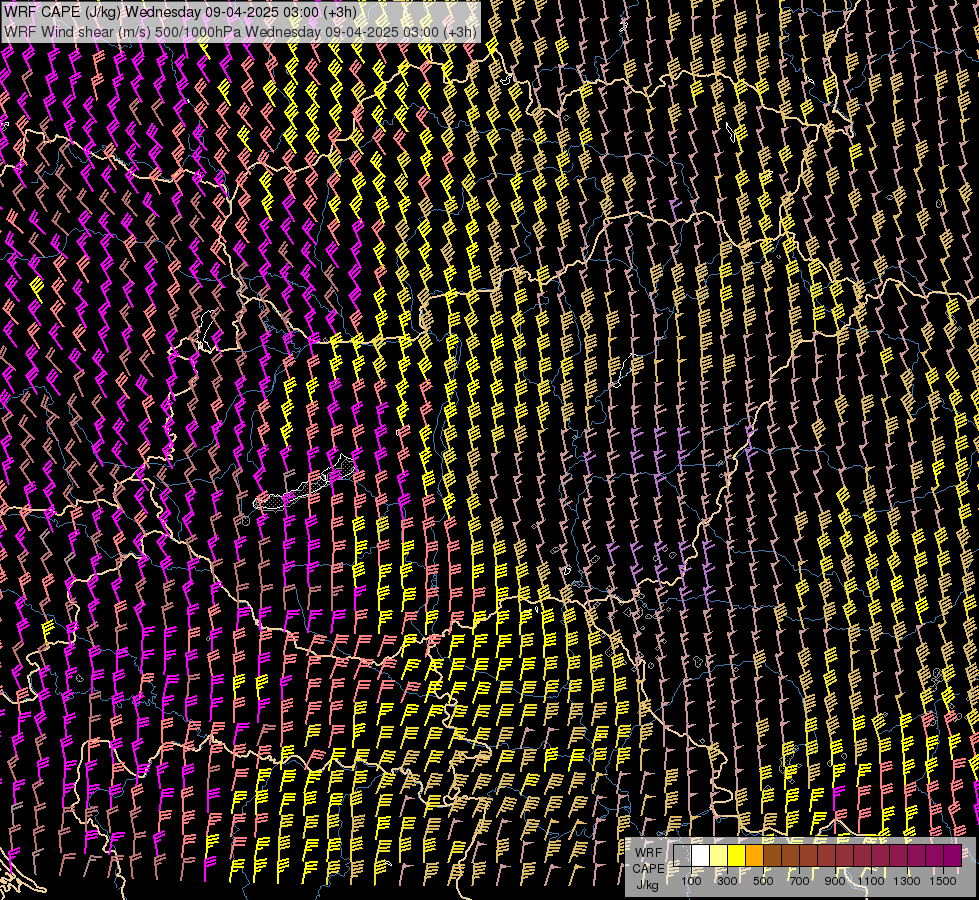This screenshot has width=979, height=900.
Task: Click the legend value 1500
Action: (943, 881)
